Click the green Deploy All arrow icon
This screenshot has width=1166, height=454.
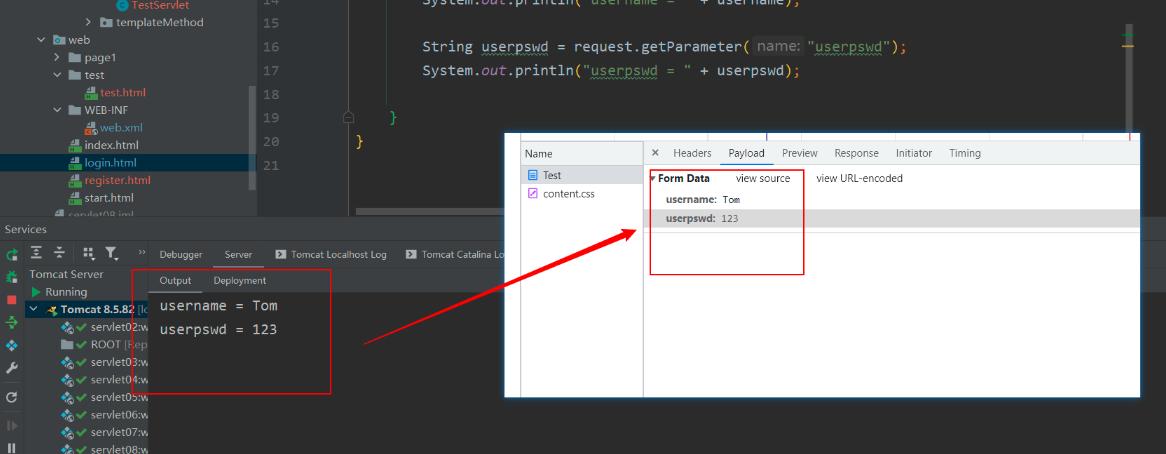click(x=12, y=322)
